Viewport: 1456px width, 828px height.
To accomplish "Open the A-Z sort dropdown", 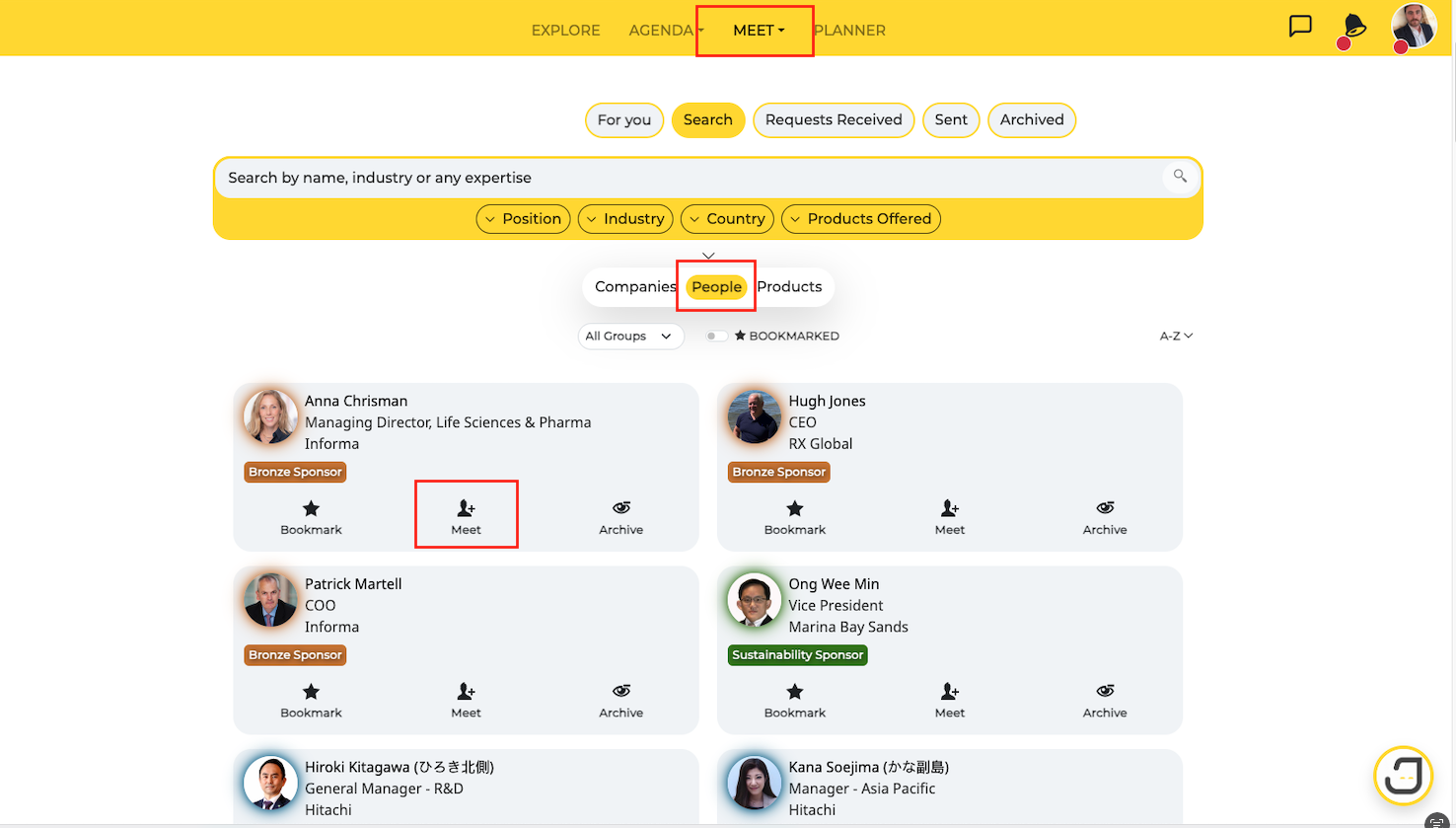I will pyautogui.click(x=1176, y=337).
